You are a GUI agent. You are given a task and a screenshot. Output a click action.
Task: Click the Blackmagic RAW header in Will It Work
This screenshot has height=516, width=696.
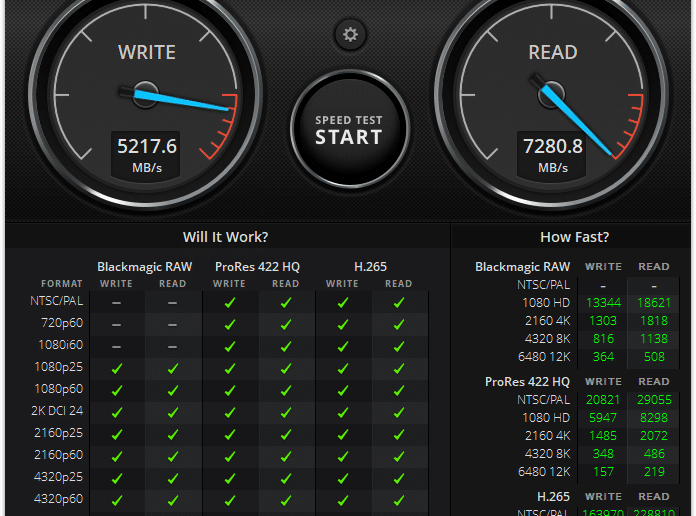click(145, 266)
